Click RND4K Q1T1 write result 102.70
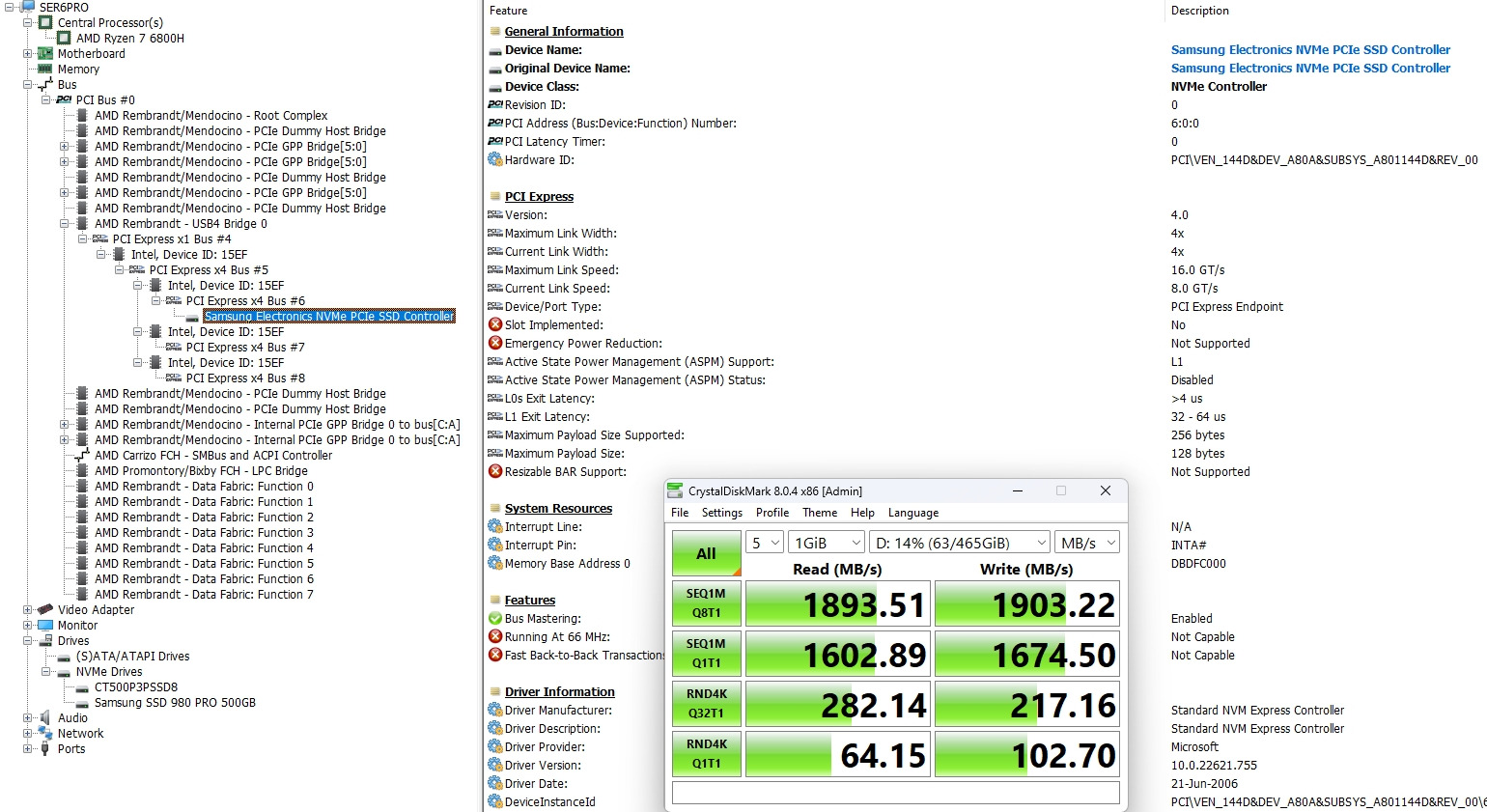The height and width of the screenshot is (812, 1487). (1027, 755)
